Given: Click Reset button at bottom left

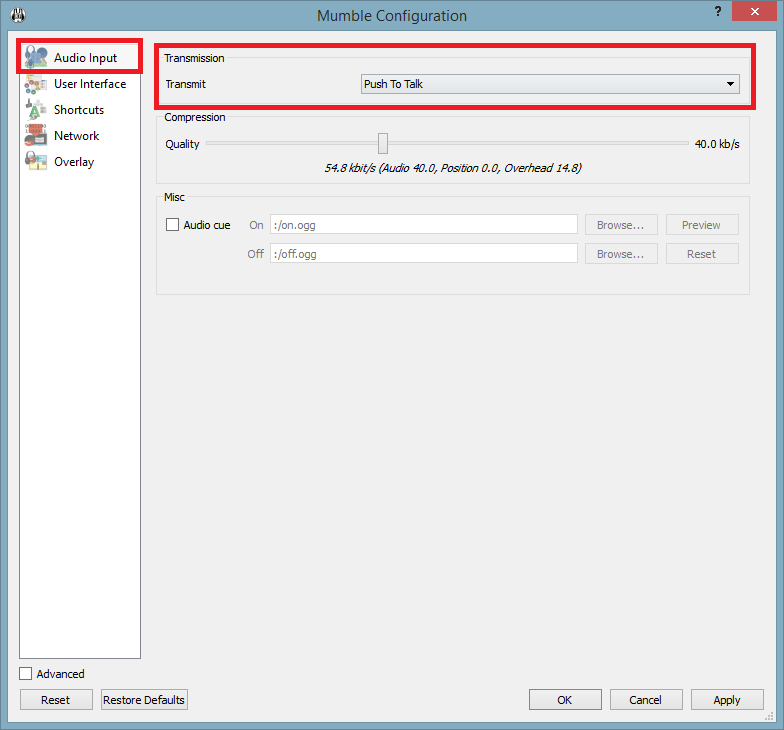Looking at the screenshot, I should (x=56, y=700).
